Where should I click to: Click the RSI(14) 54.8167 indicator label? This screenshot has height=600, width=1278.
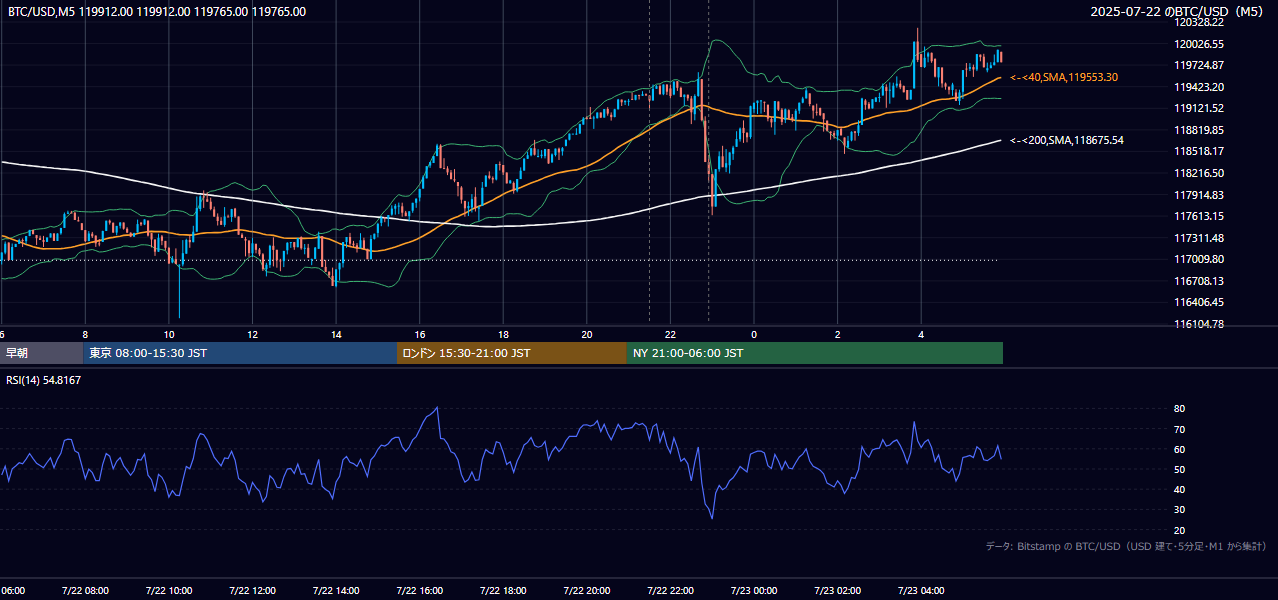pyautogui.click(x=44, y=380)
